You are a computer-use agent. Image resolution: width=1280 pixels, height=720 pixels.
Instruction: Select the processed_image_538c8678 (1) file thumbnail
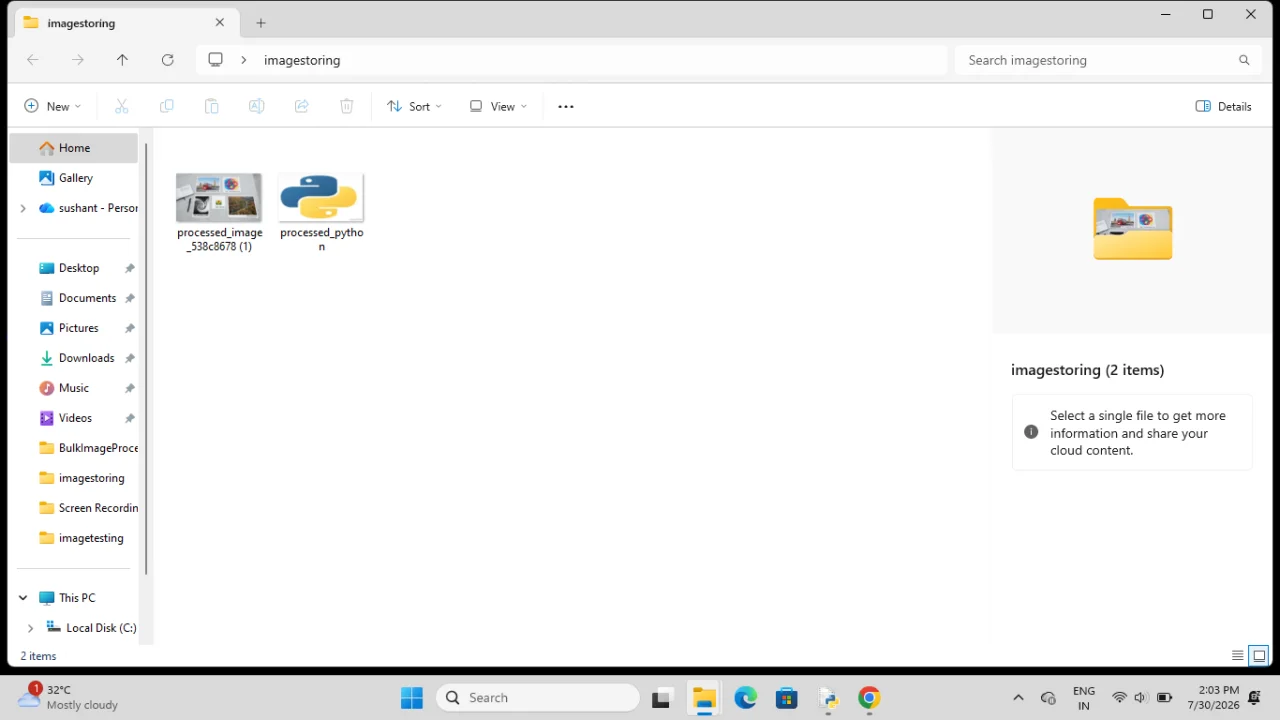point(219,198)
